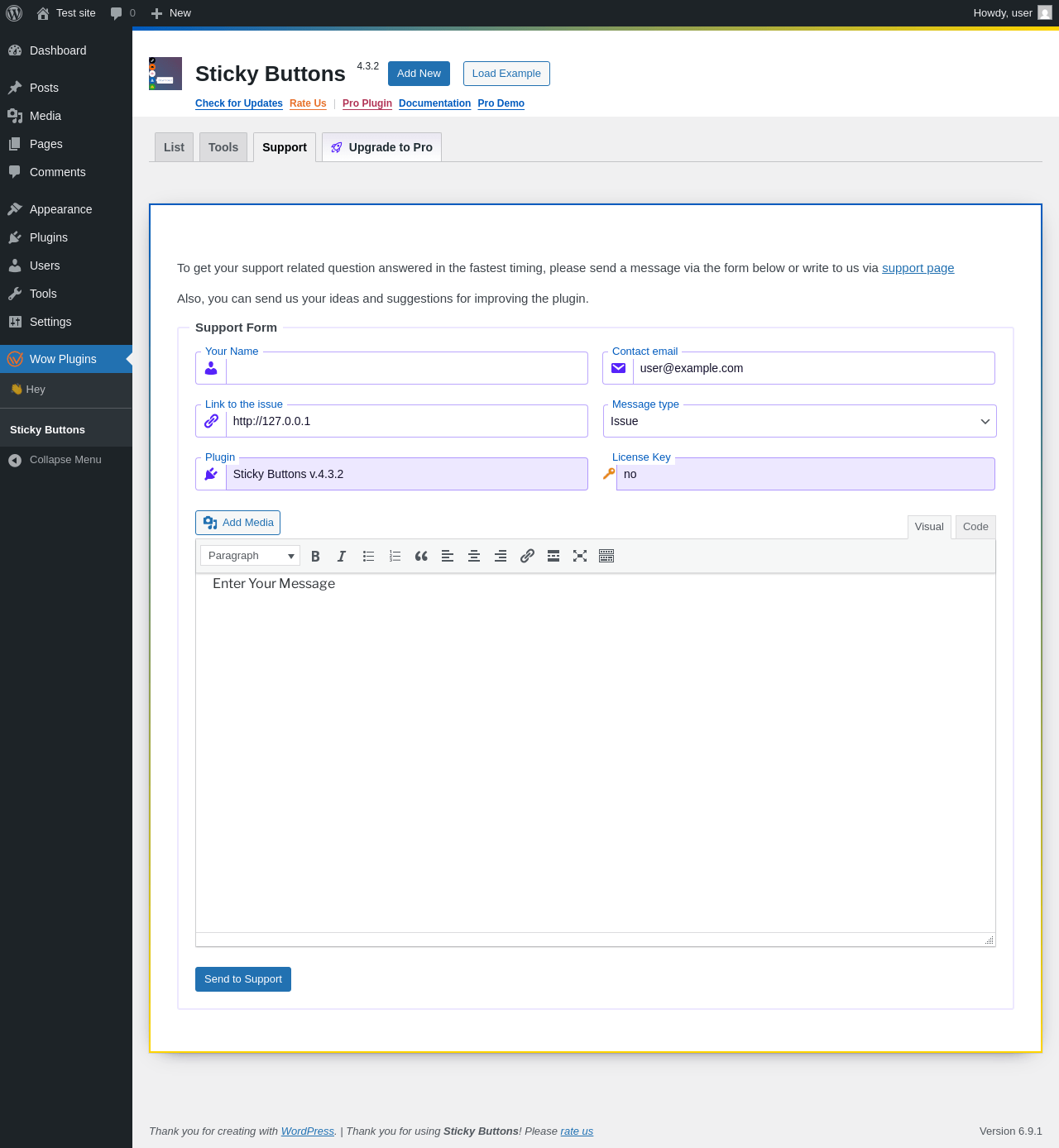Open Plugins menu item
Viewport: 1059px width, 1148px height.
(x=66, y=237)
